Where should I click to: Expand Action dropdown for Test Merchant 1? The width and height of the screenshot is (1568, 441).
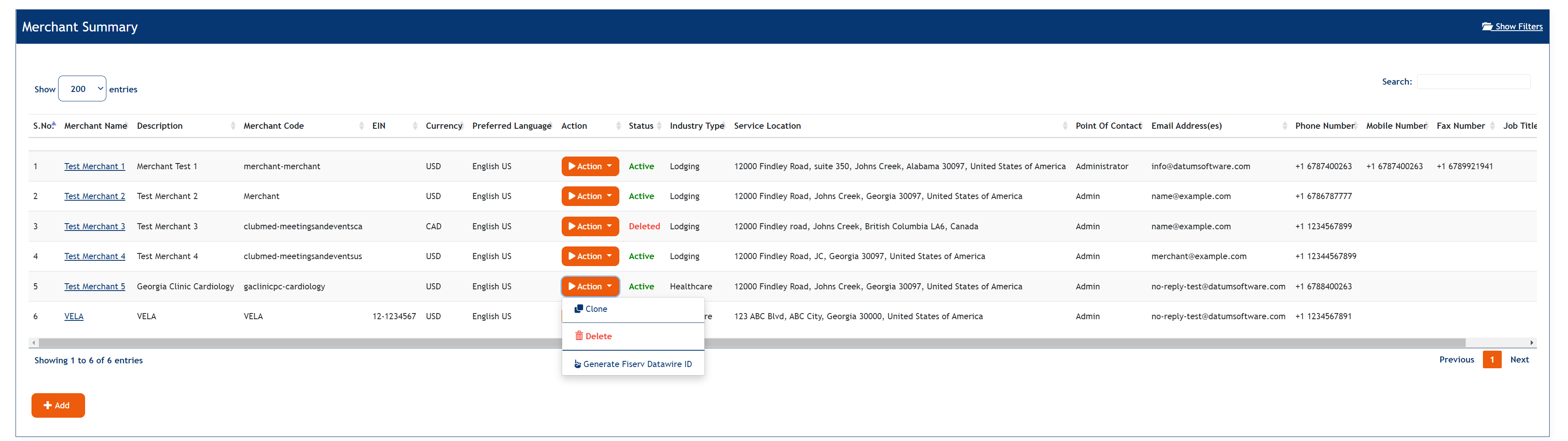coord(589,167)
